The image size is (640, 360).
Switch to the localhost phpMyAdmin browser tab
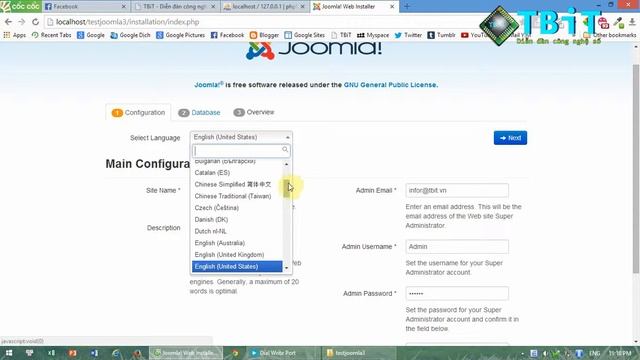tap(265, 7)
